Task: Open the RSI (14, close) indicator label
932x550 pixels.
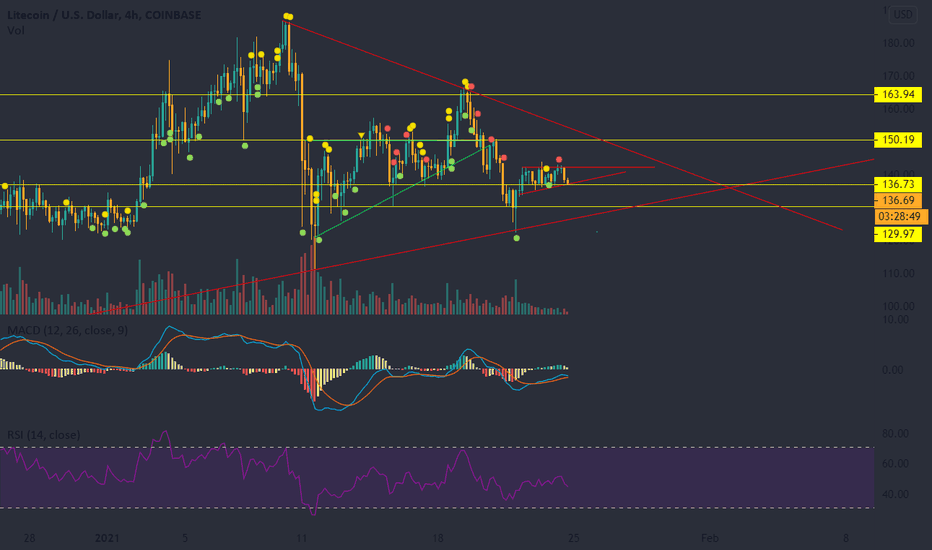Action: (43, 435)
